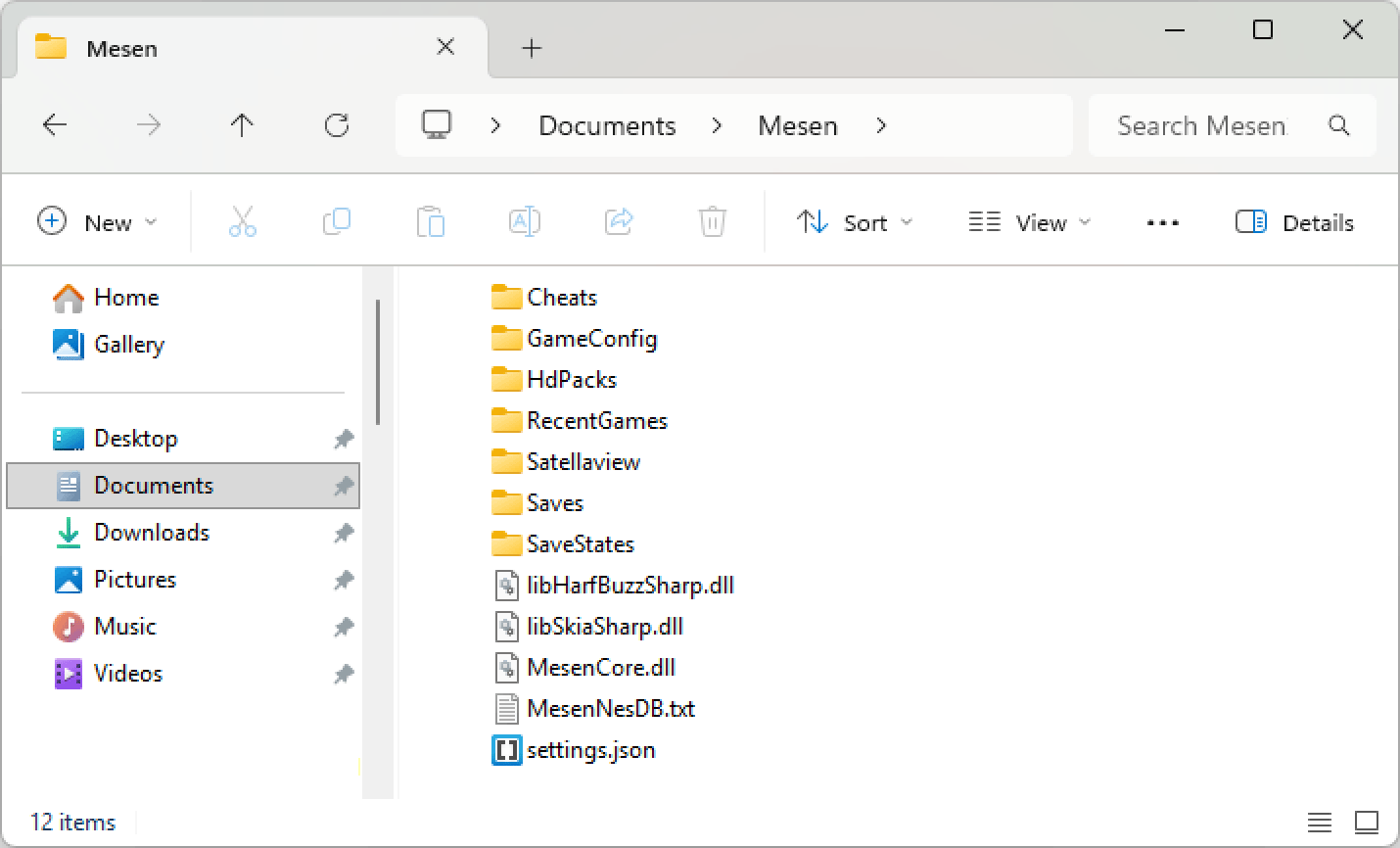This screenshot has width=1400, height=848.
Task: Add a new tab with plus button
Action: 532,48
